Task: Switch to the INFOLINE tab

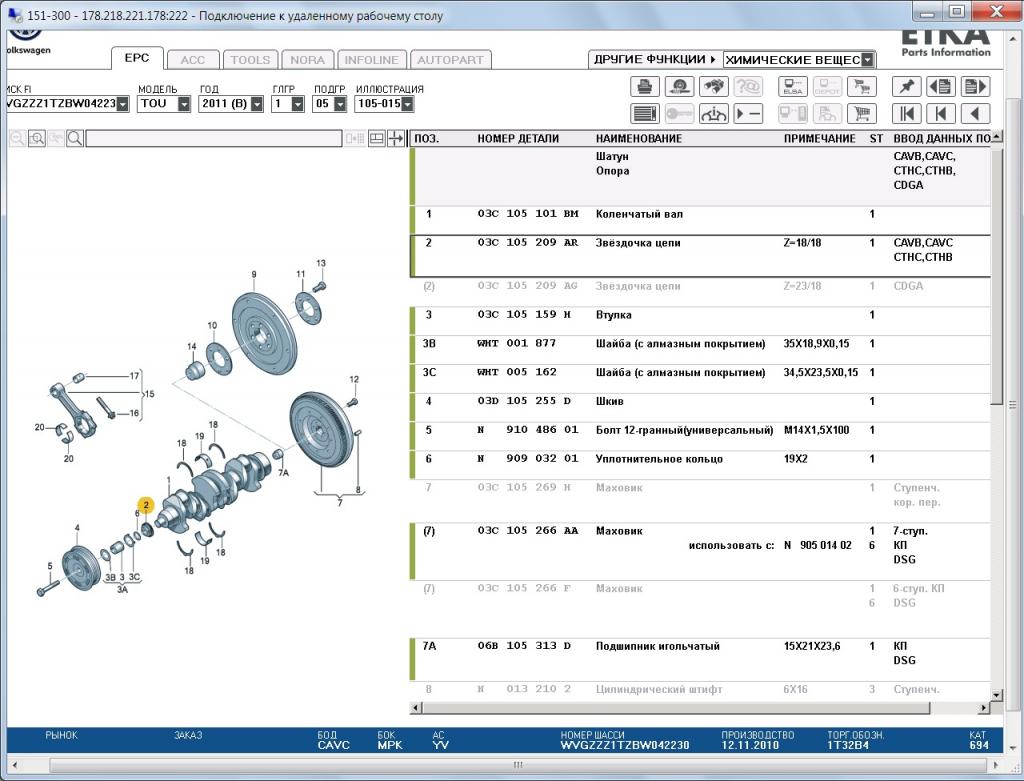Action: click(x=372, y=60)
